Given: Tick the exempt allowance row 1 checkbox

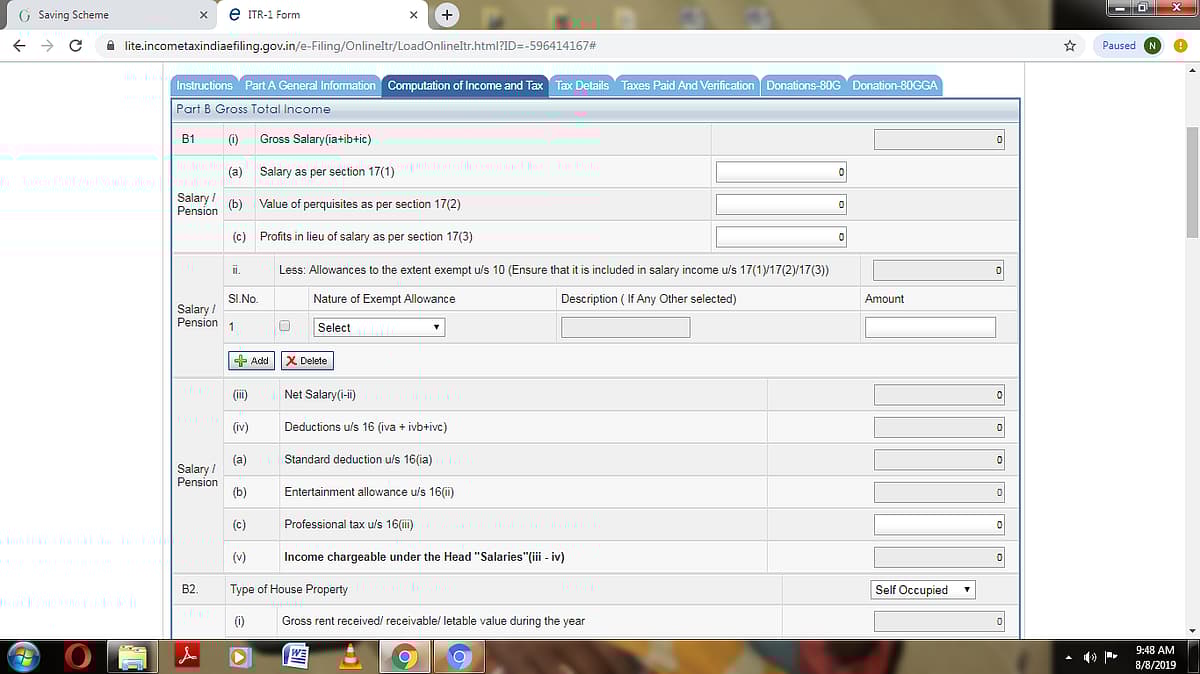Looking at the screenshot, I should (x=285, y=326).
